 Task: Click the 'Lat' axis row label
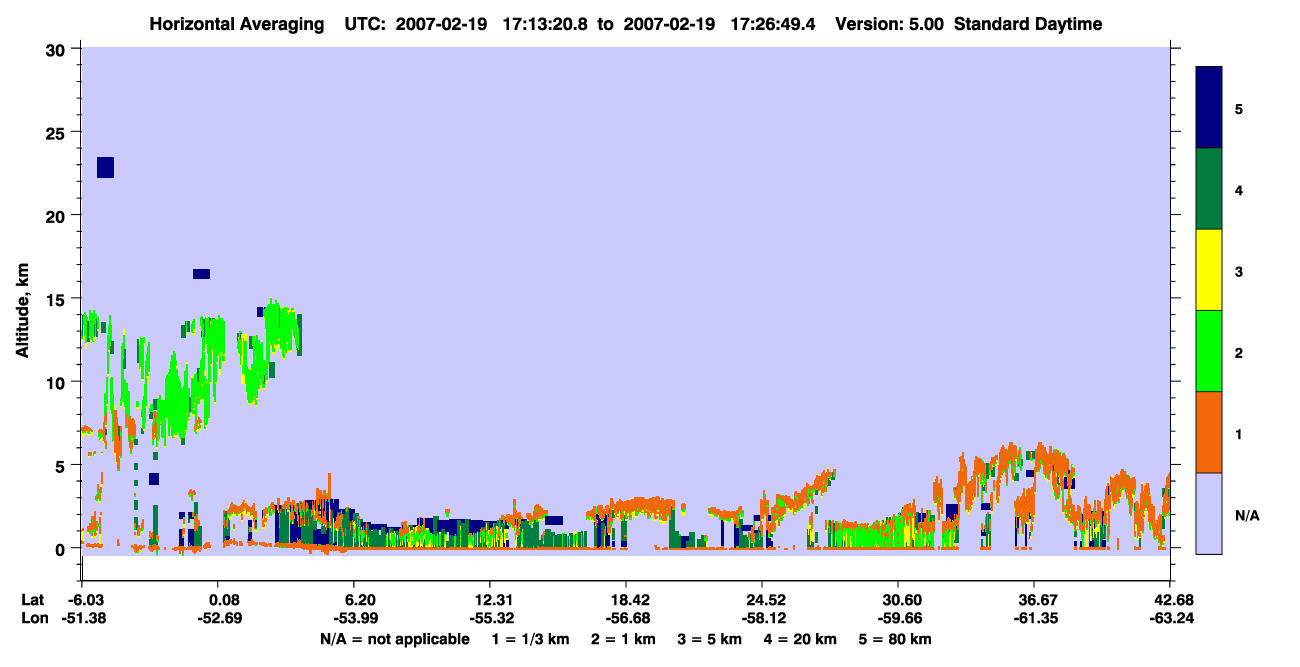point(31,600)
